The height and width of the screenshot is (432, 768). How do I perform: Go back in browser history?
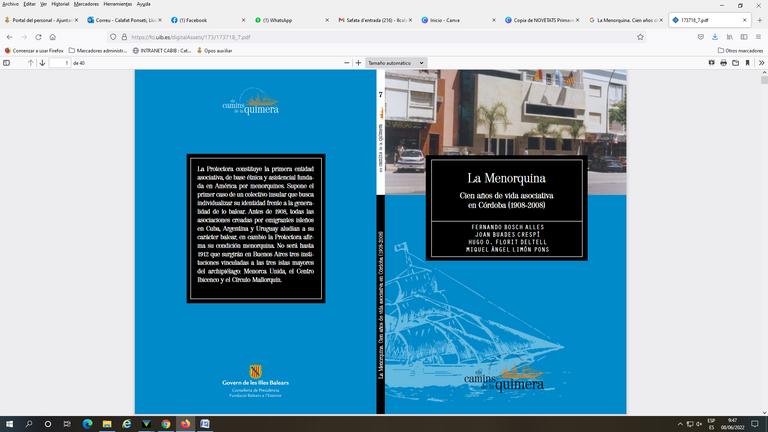tap(10, 37)
